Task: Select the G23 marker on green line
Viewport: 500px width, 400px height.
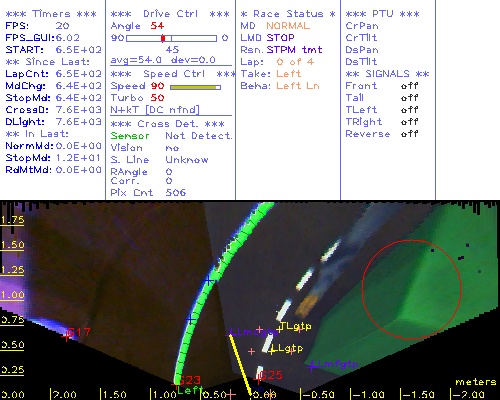Action: point(177,382)
